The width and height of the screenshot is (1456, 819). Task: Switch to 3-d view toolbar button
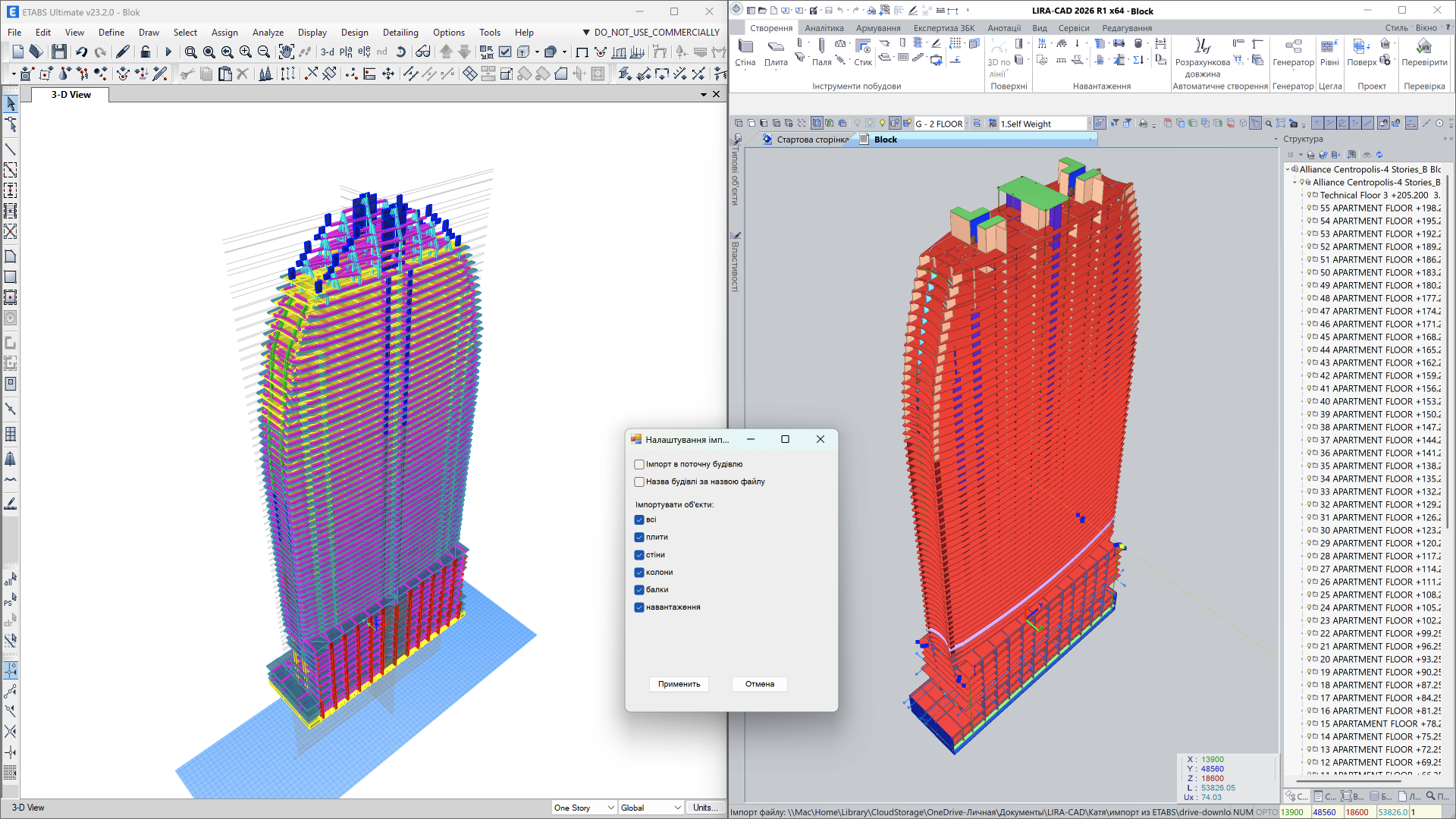pos(327,52)
